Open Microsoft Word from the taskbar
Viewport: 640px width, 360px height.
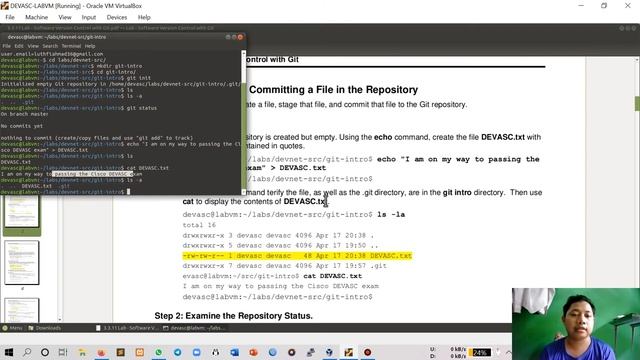(x=234, y=352)
